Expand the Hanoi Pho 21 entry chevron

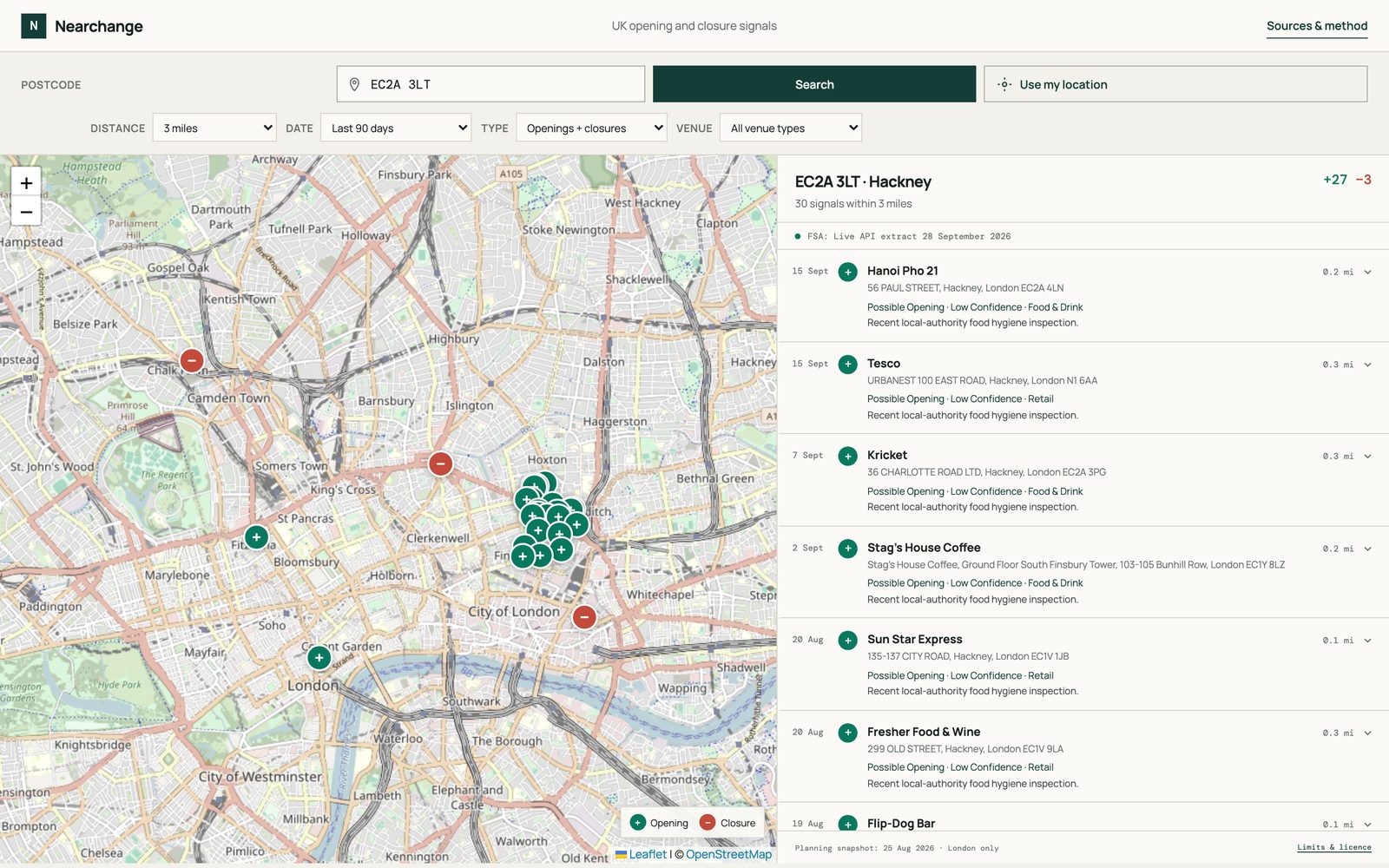click(x=1367, y=273)
